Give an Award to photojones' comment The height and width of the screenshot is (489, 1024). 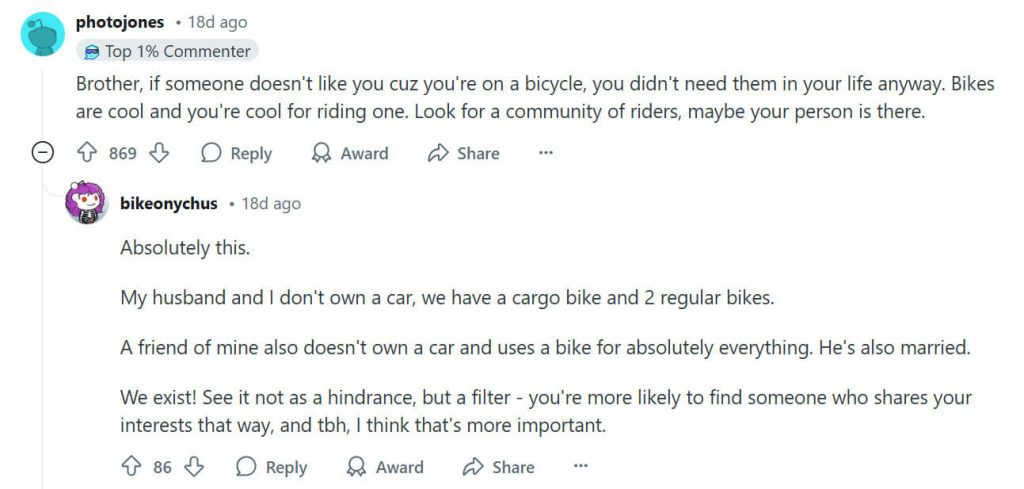coord(349,153)
